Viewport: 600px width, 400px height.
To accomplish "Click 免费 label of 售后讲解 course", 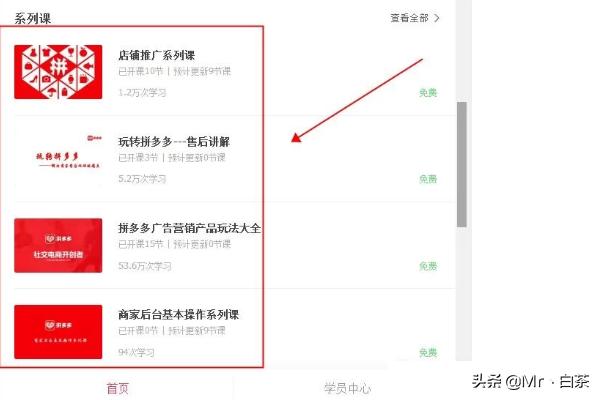I will pos(428,179).
